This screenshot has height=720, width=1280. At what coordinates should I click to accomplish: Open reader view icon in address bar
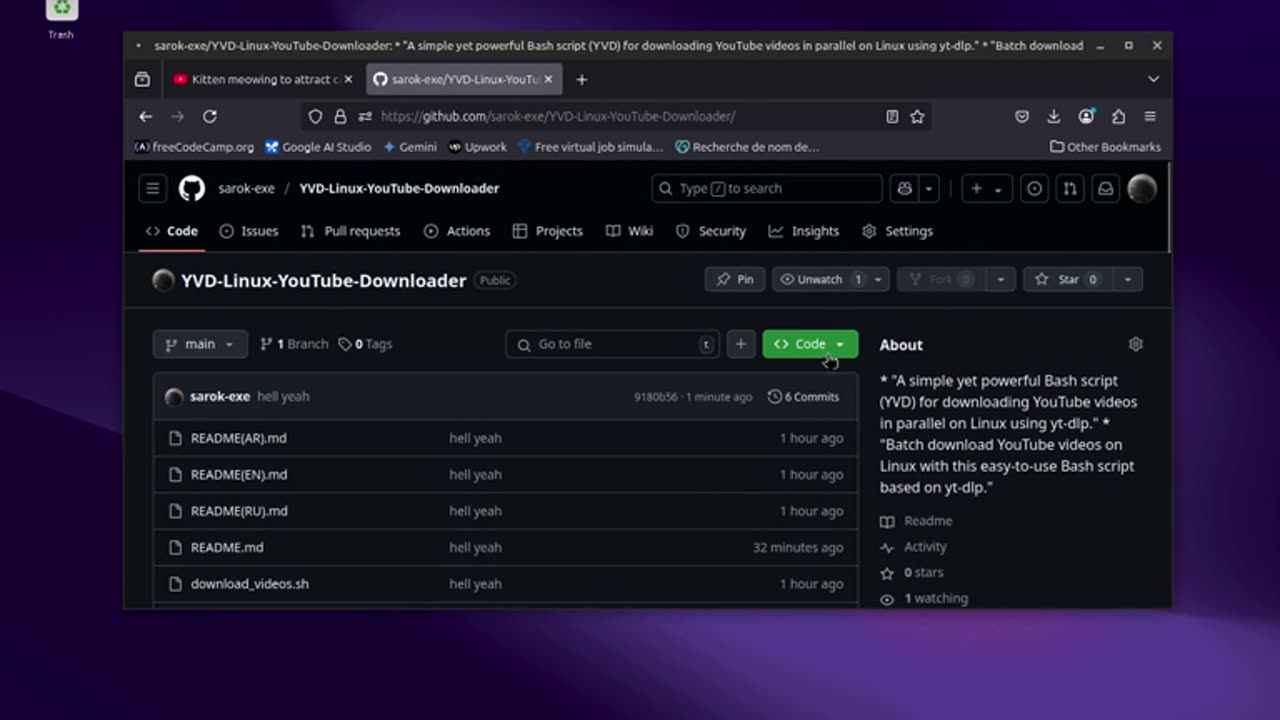point(892,116)
